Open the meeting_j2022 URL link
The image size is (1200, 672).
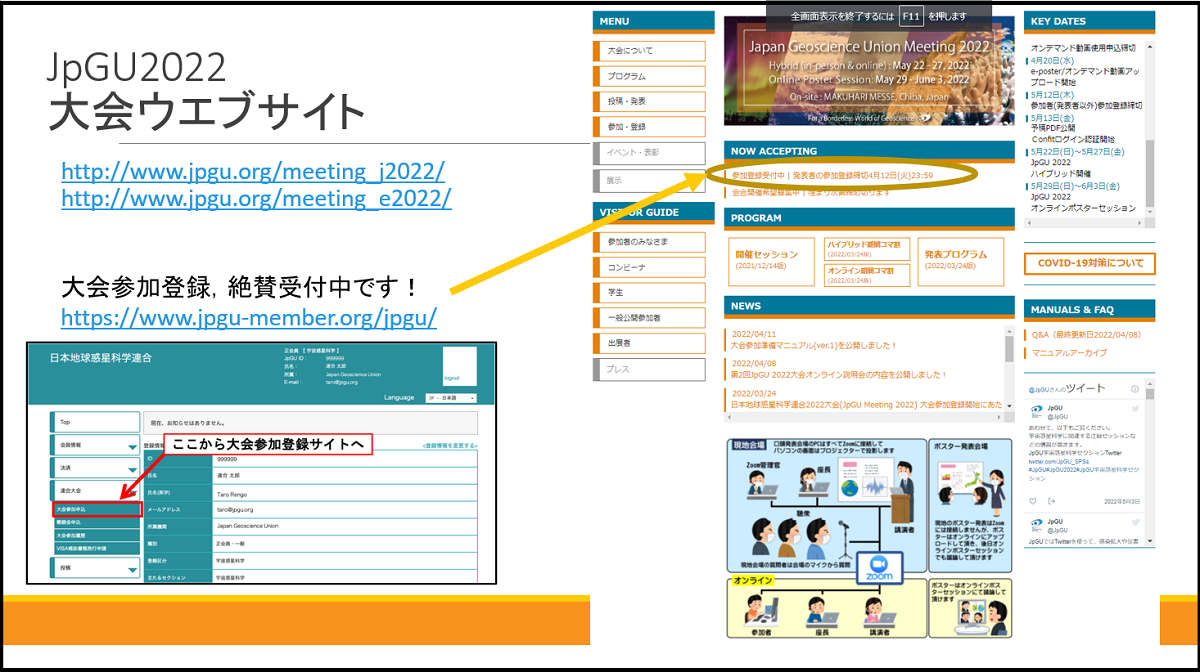click(x=253, y=171)
